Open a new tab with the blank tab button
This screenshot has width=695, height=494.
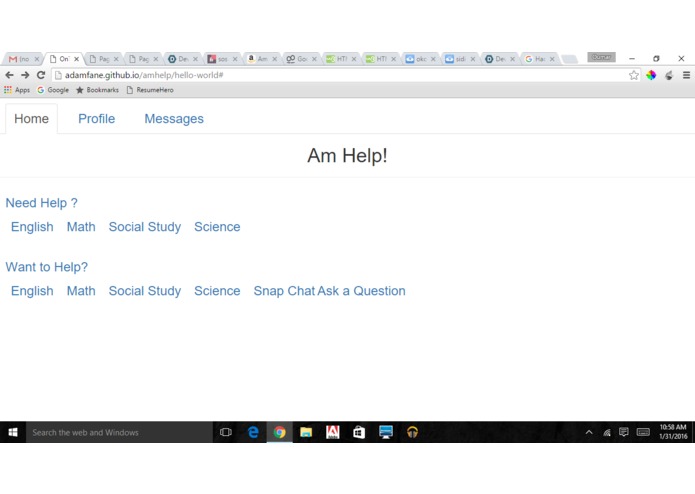point(570,59)
